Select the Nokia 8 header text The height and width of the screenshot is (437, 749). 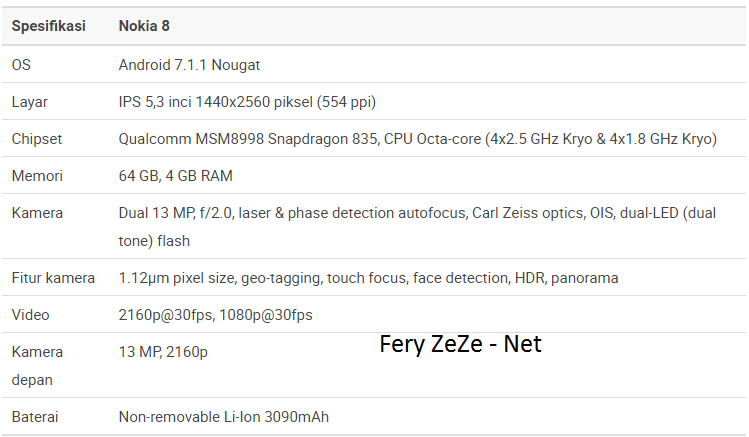[144, 26]
